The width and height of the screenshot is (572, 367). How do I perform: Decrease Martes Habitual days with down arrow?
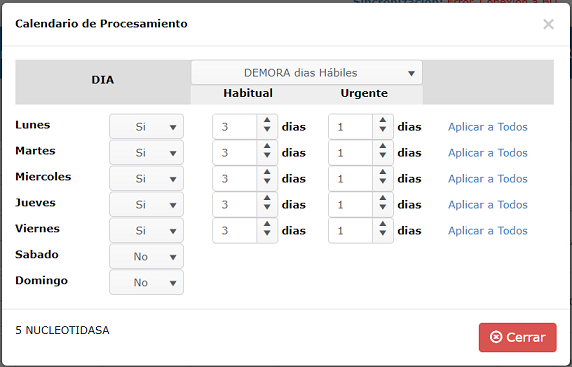click(267, 155)
